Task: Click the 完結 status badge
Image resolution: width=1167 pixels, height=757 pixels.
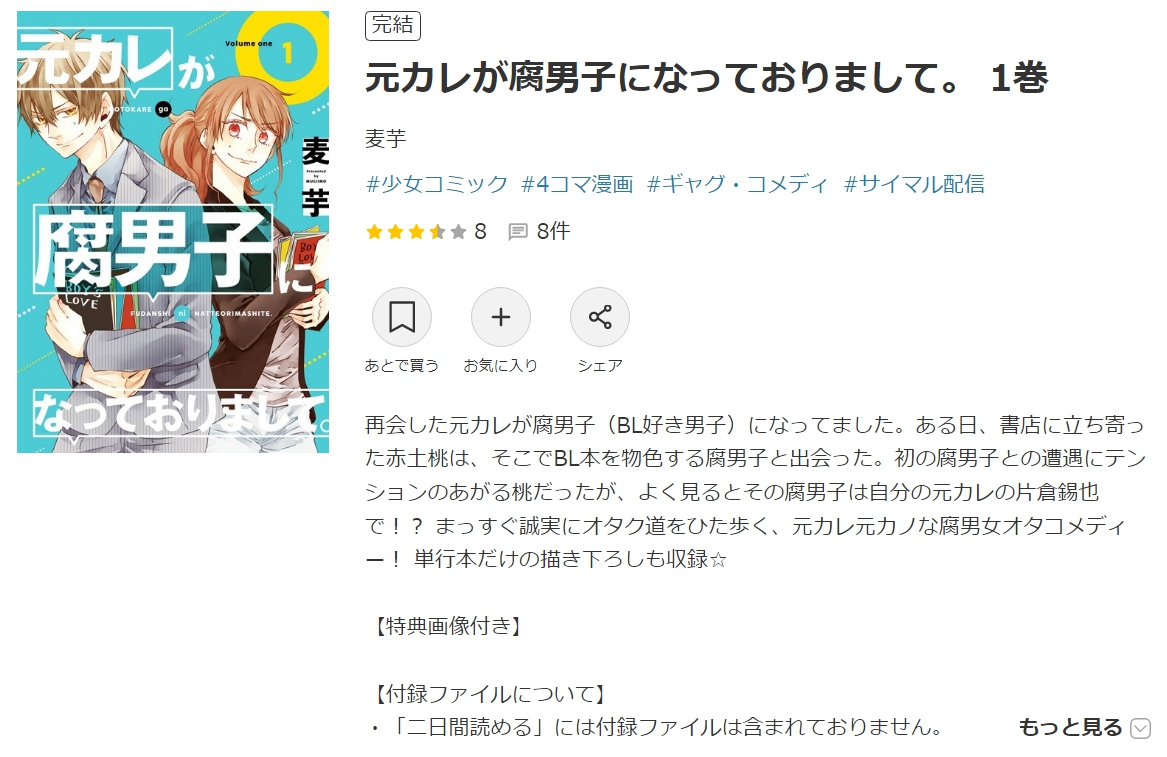Action: click(393, 25)
